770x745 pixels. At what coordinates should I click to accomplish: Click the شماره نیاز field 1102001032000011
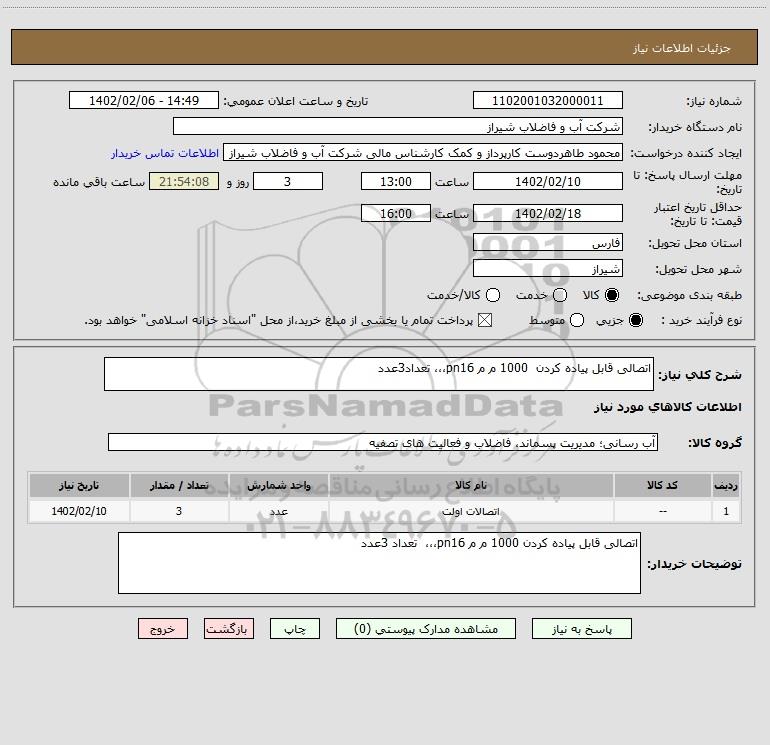coord(548,101)
